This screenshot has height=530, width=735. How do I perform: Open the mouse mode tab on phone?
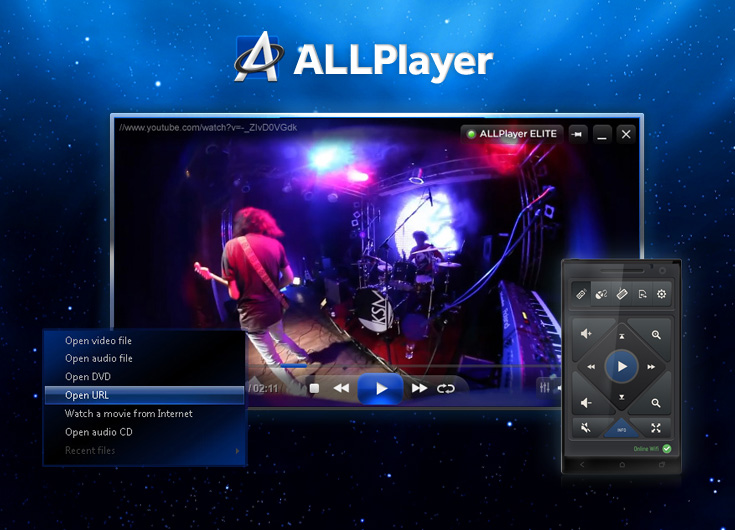click(x=601, y=294)
